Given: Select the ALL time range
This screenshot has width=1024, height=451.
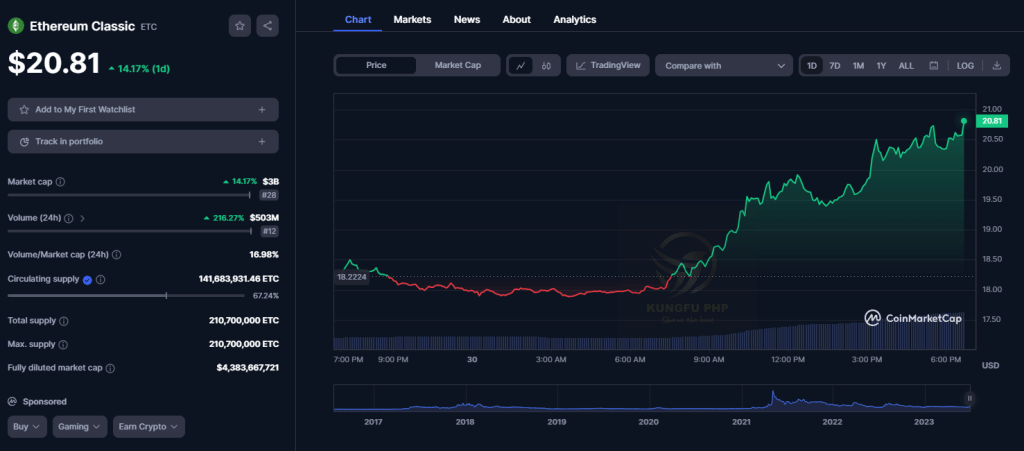Looking at the screenshot, I should pyautogui.click(x=906, y=65).
